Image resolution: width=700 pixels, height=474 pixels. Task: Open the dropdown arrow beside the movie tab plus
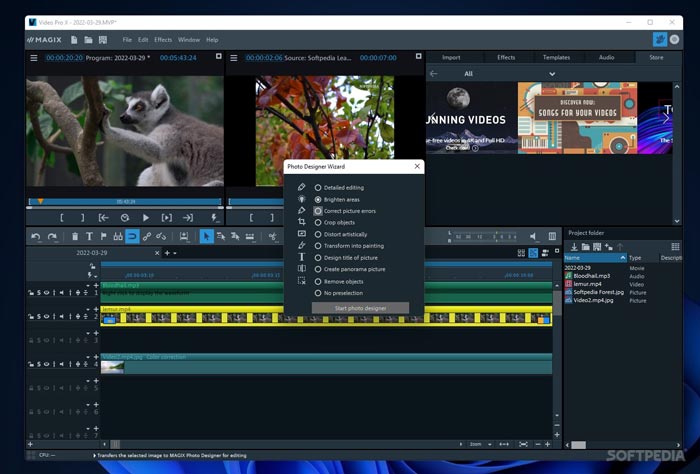coord(175,253)
